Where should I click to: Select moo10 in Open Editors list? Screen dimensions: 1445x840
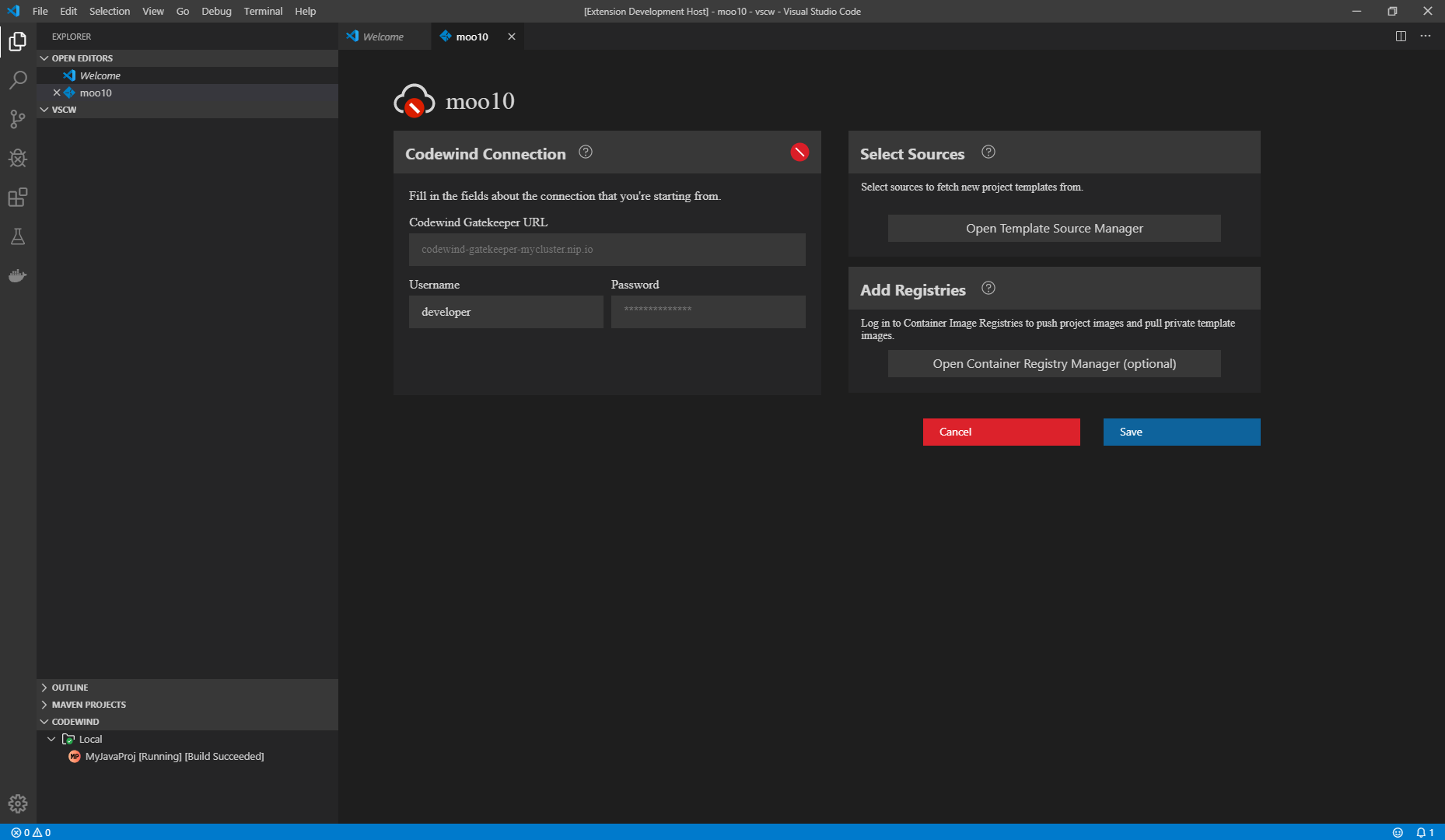pyautogui.click(x=187, y=93)
